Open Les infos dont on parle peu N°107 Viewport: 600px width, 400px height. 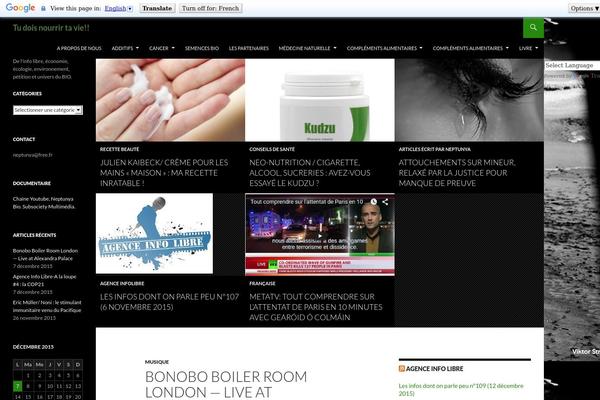coord(170,302)
